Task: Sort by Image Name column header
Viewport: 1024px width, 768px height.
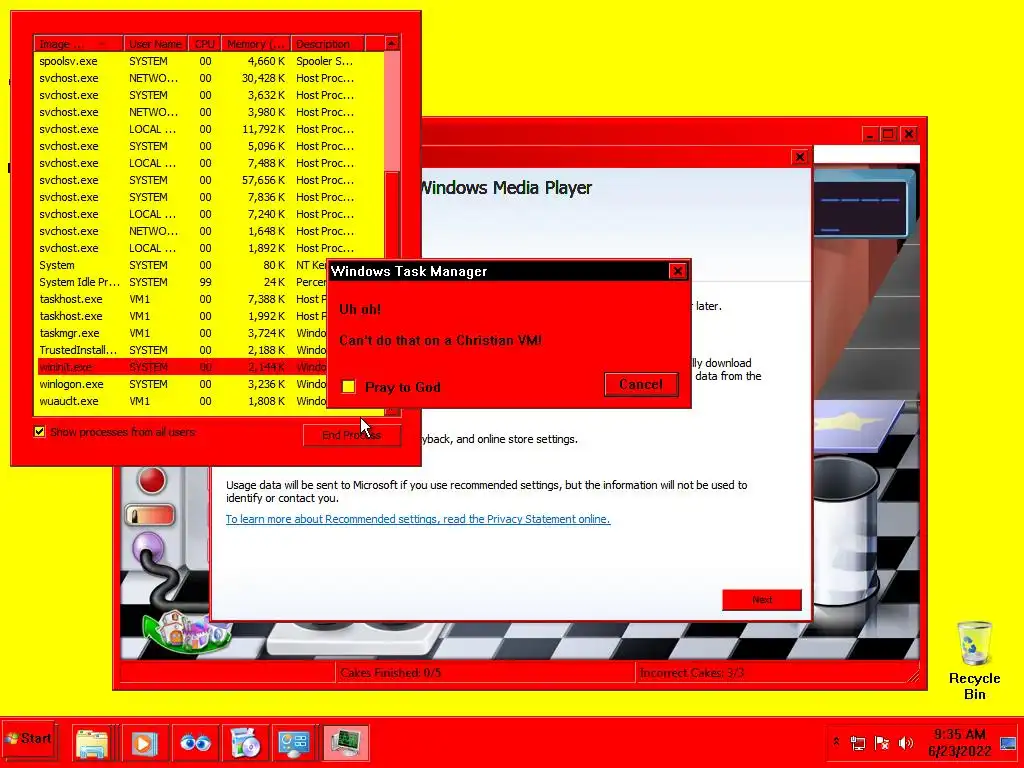Action: click(78, 44)
